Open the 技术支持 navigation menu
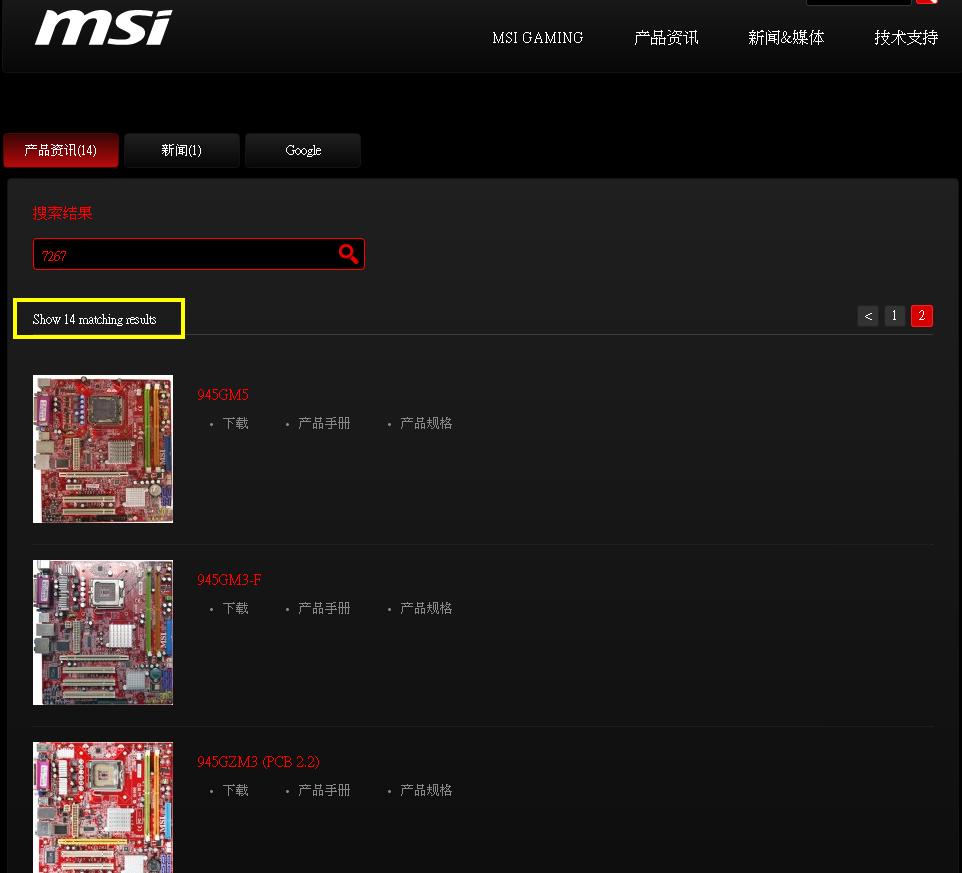Screen dimensions: 962x873 (906, 38)
